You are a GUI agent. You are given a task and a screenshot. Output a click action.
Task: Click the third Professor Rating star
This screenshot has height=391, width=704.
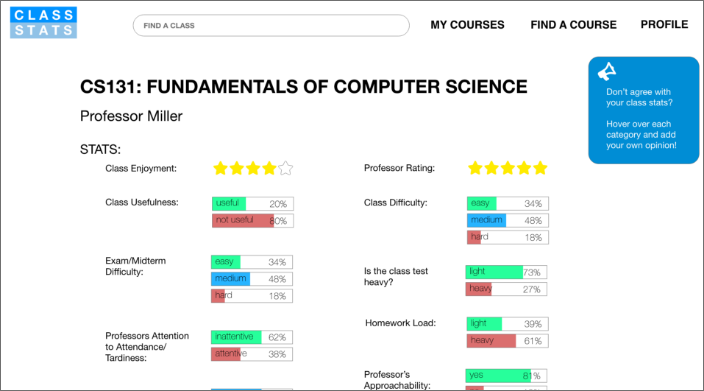pos(508,168)
